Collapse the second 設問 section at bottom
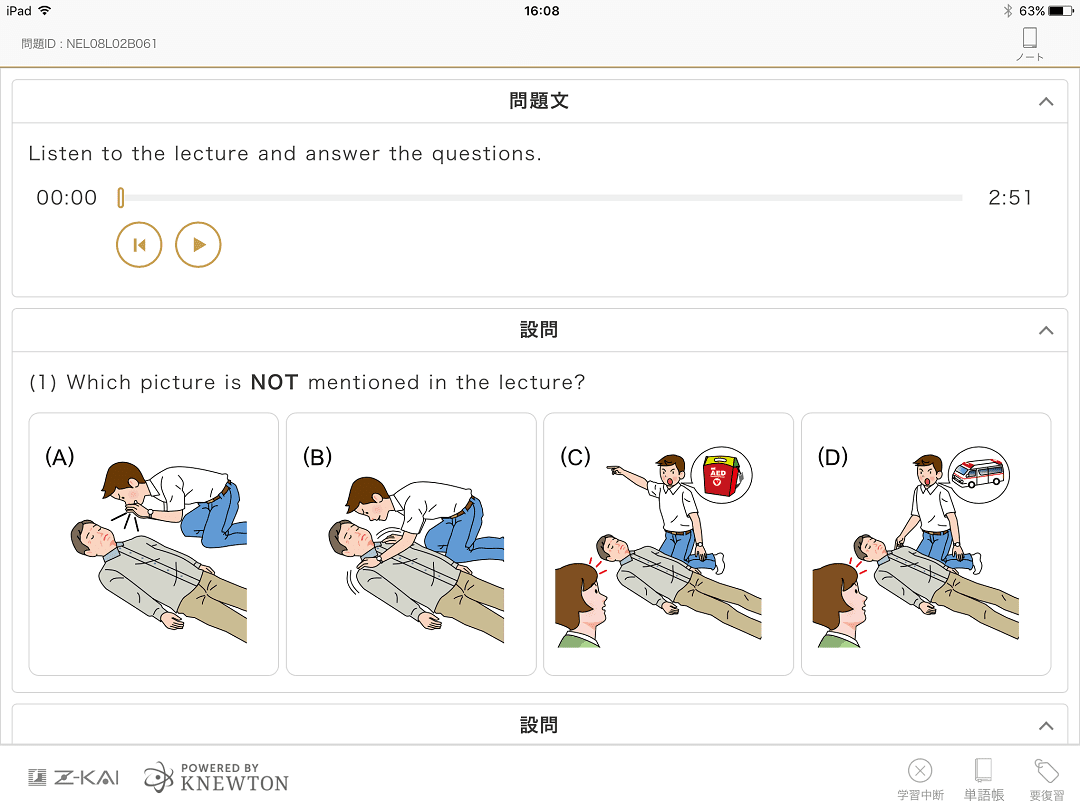Screen dimensions: 1080x810 [1046, 726]
